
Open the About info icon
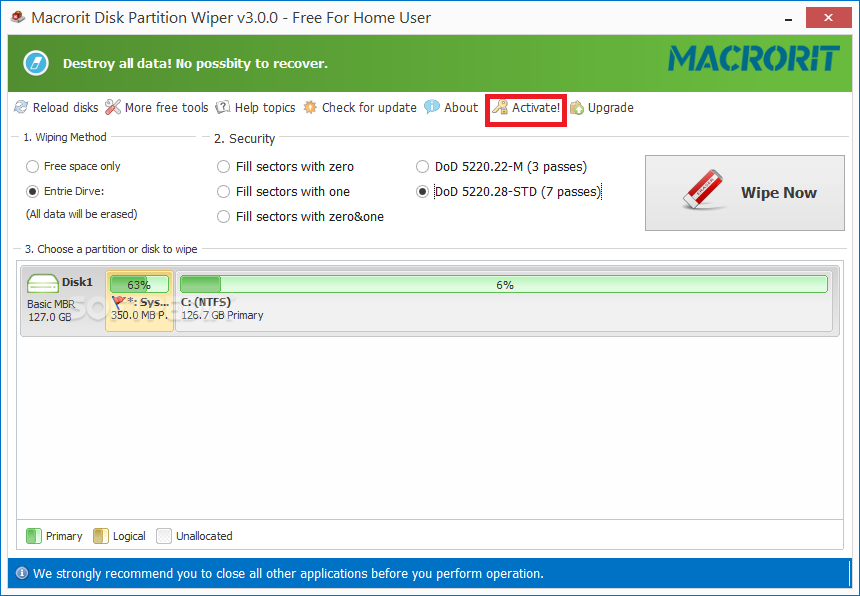432,108
